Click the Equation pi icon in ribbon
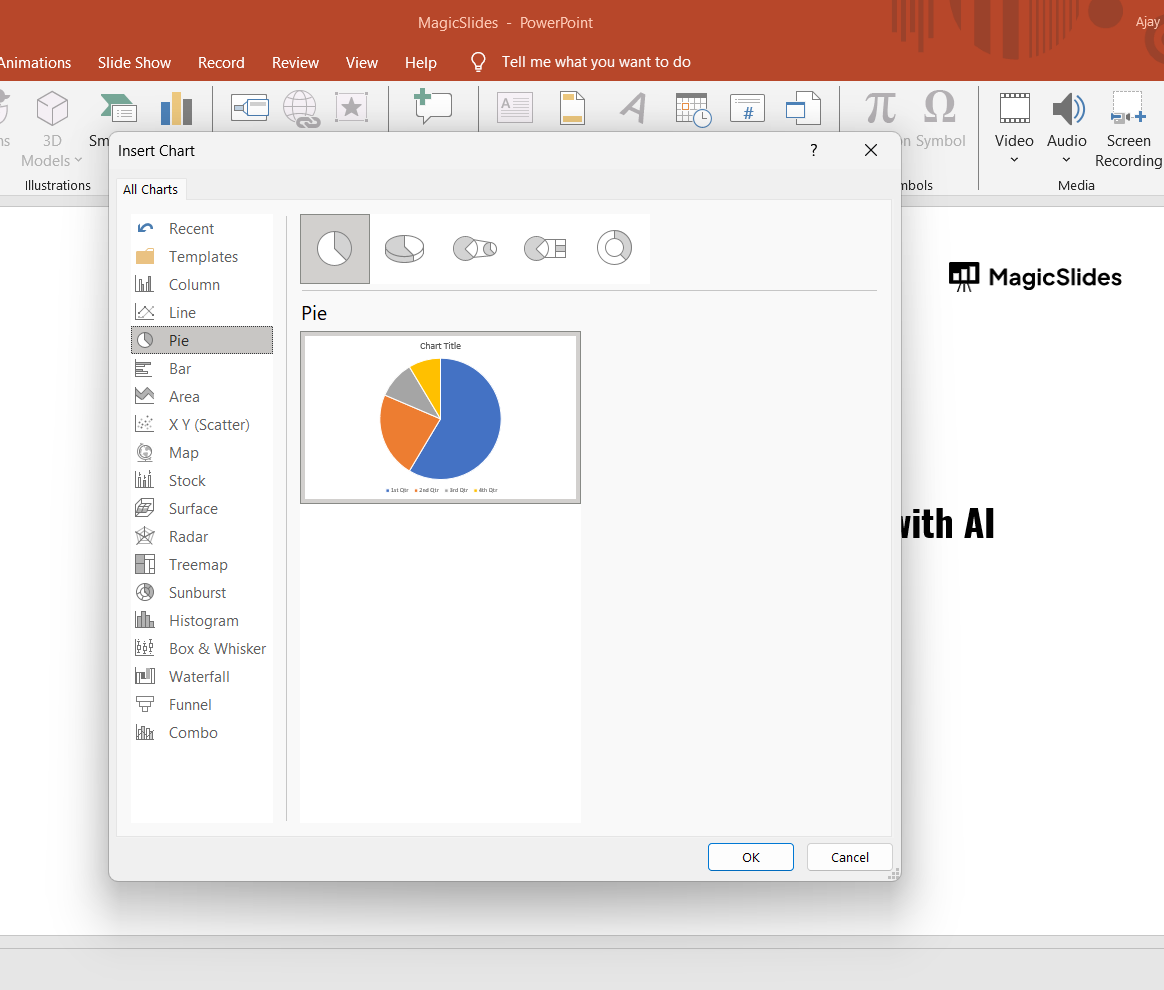Viewport: 1164px width, 990px height. click(880, 107)
